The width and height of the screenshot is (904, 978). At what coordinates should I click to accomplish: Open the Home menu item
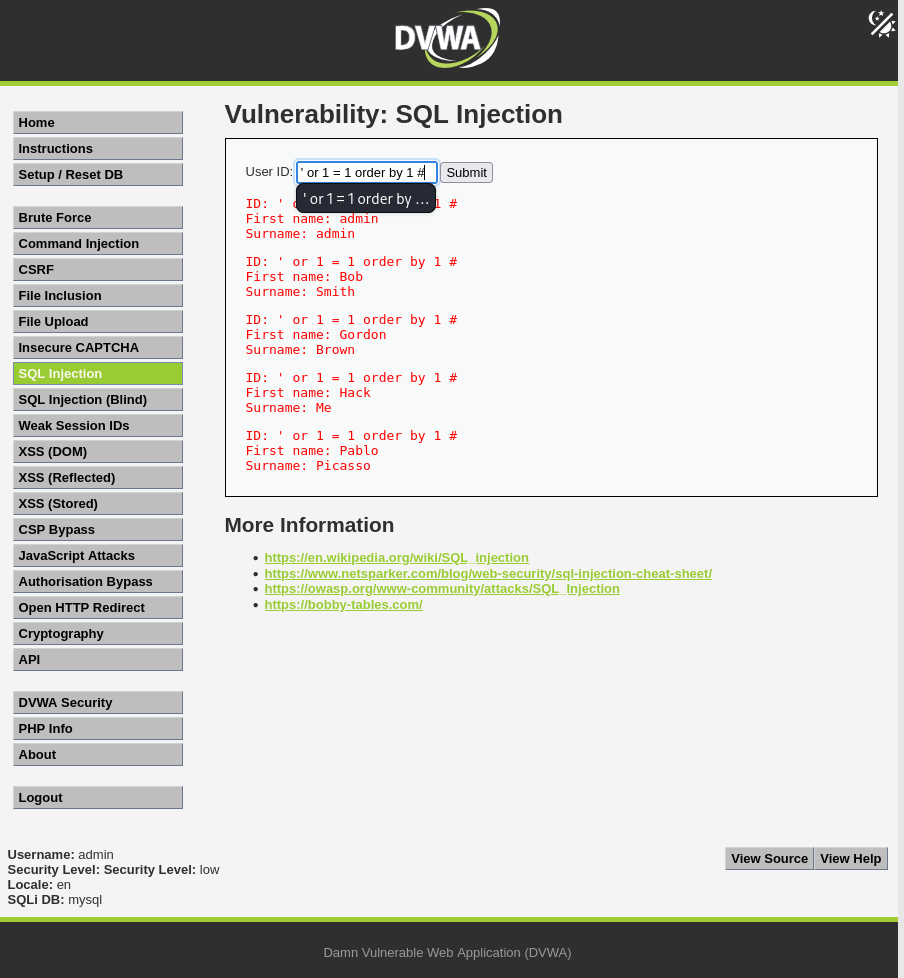pos(98,123)
